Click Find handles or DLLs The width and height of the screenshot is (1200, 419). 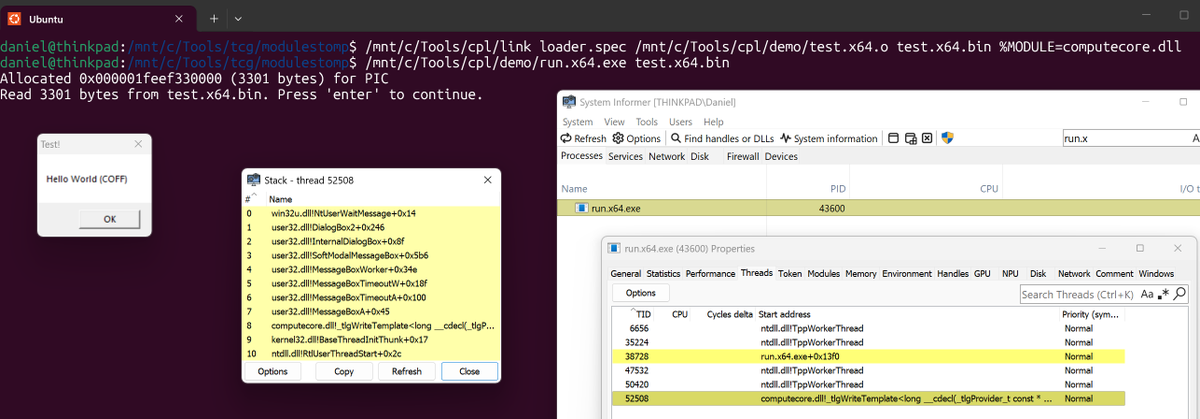(722, 138)
